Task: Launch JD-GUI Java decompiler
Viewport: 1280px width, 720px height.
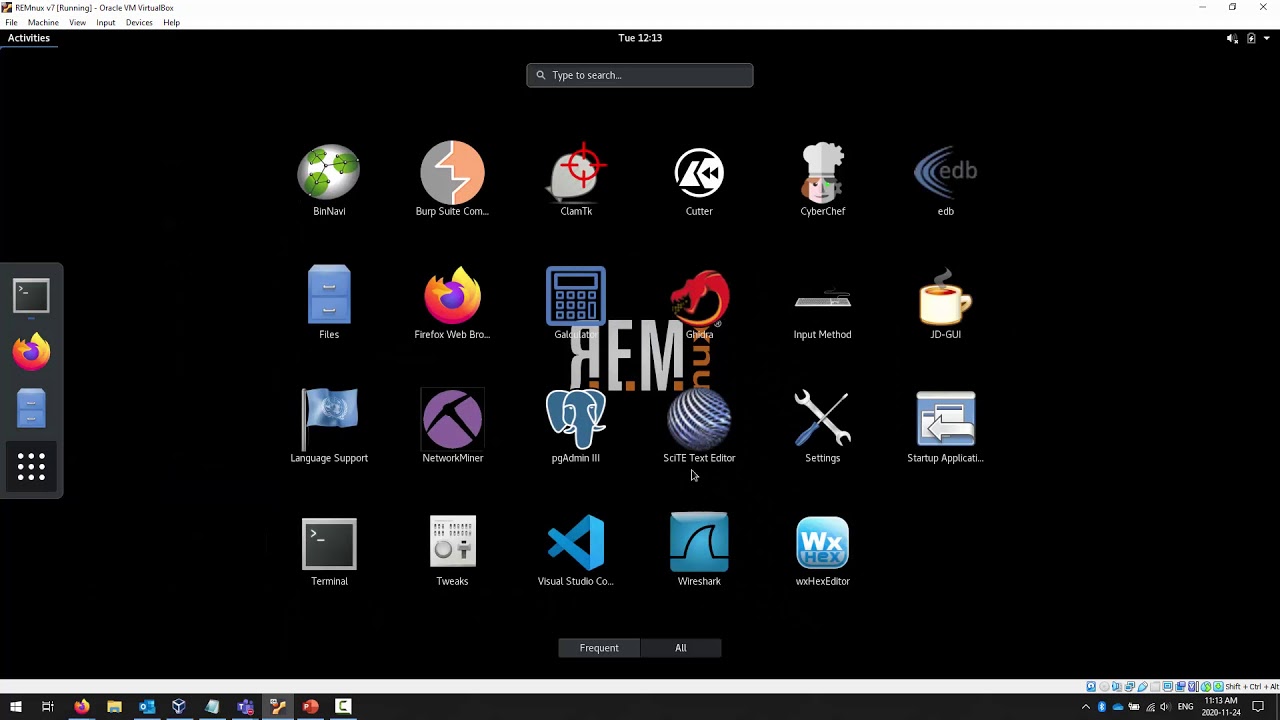Action: [946, 303]
